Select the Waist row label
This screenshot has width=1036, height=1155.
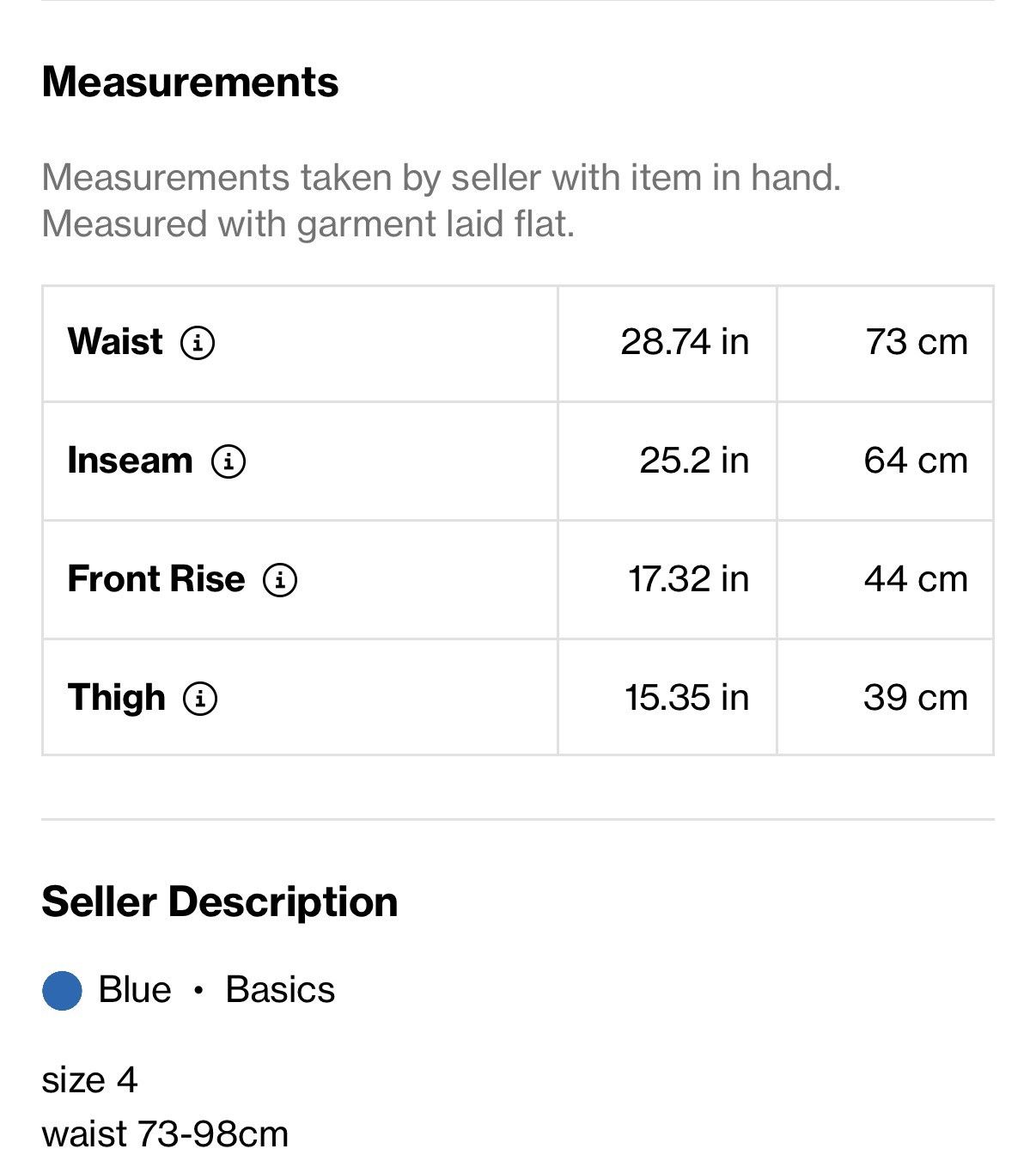pos(115,342)
